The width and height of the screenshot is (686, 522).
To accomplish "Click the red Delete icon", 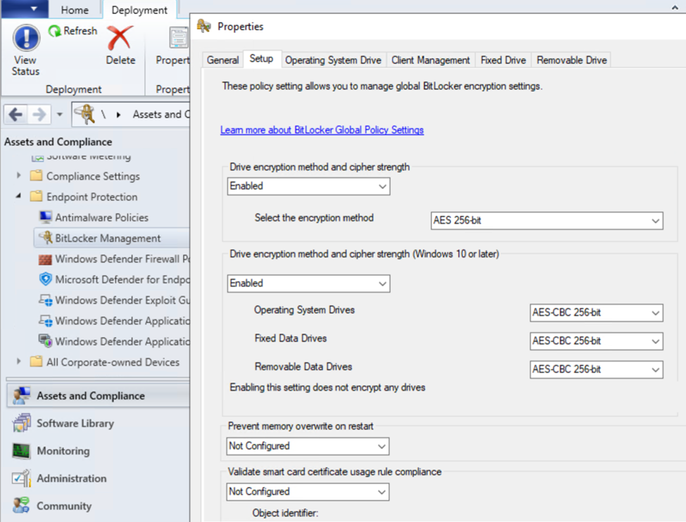I will [119, 38].
